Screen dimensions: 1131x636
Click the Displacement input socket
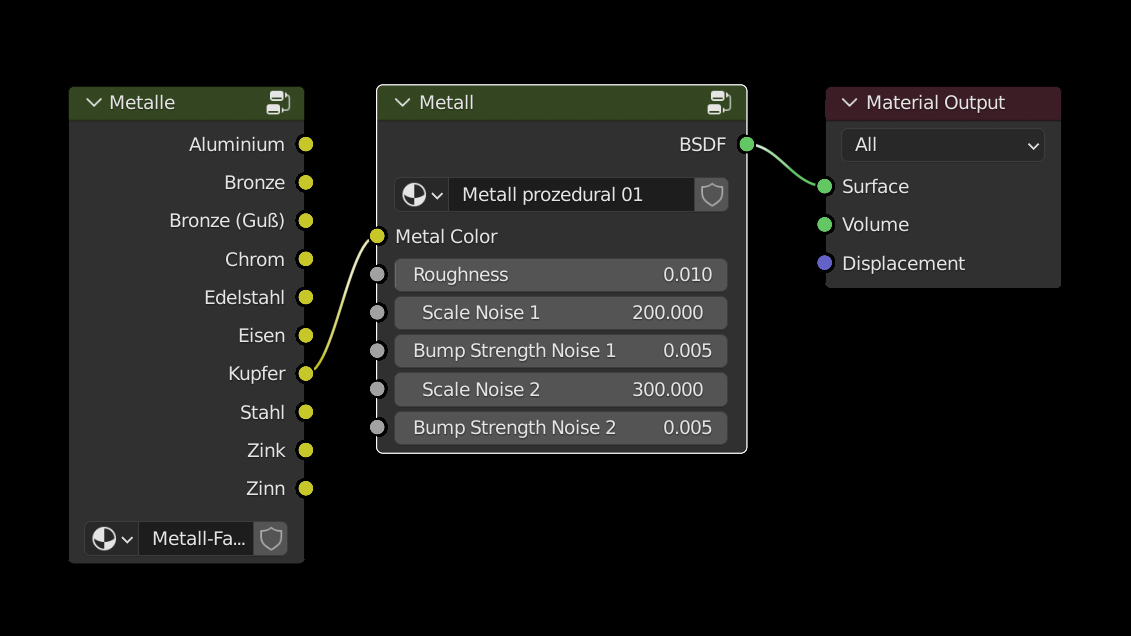point(825,263)
